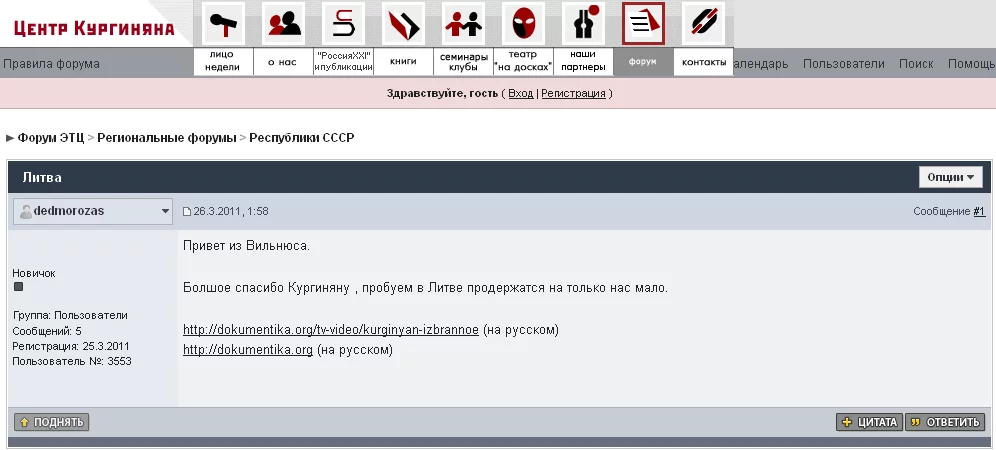Go to Форум ЭТЦ breadcrumb

click(x=51, y=138)
